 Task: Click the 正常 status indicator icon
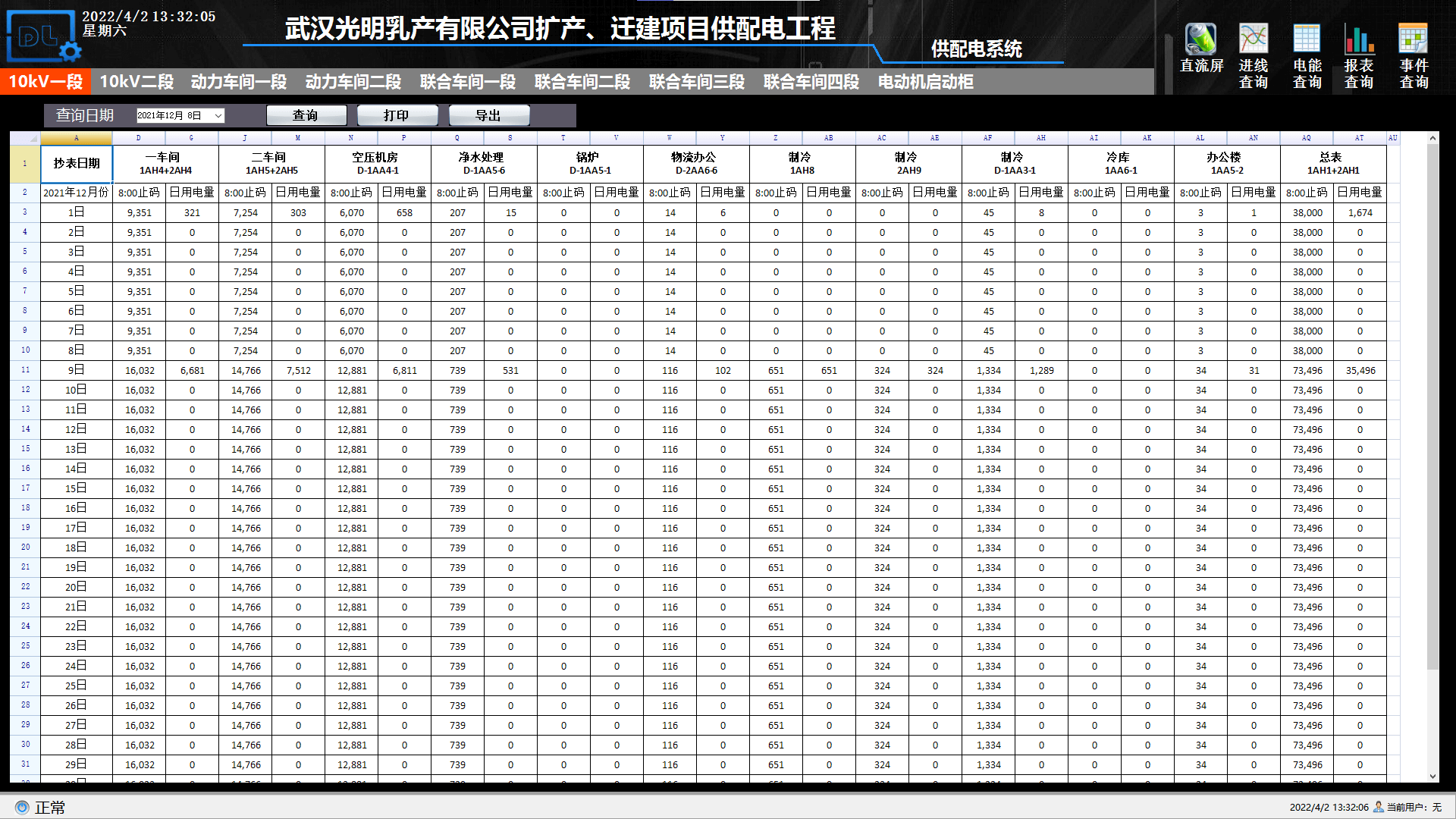[x=22, y=808]
